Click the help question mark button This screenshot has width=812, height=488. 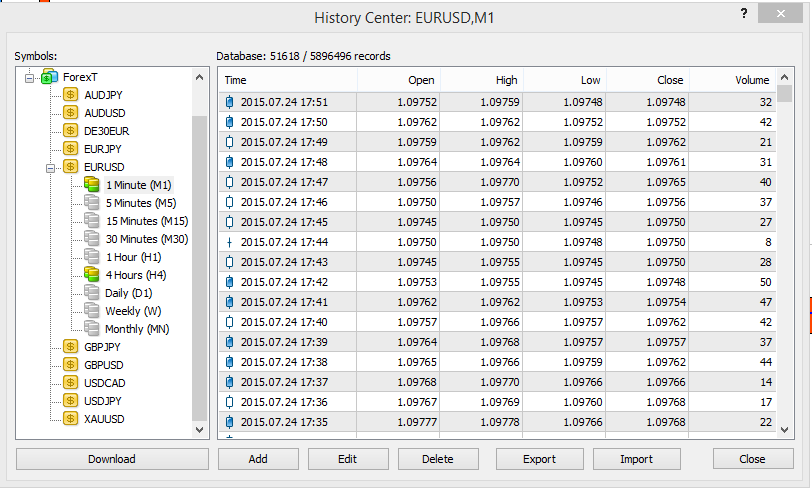743,13
